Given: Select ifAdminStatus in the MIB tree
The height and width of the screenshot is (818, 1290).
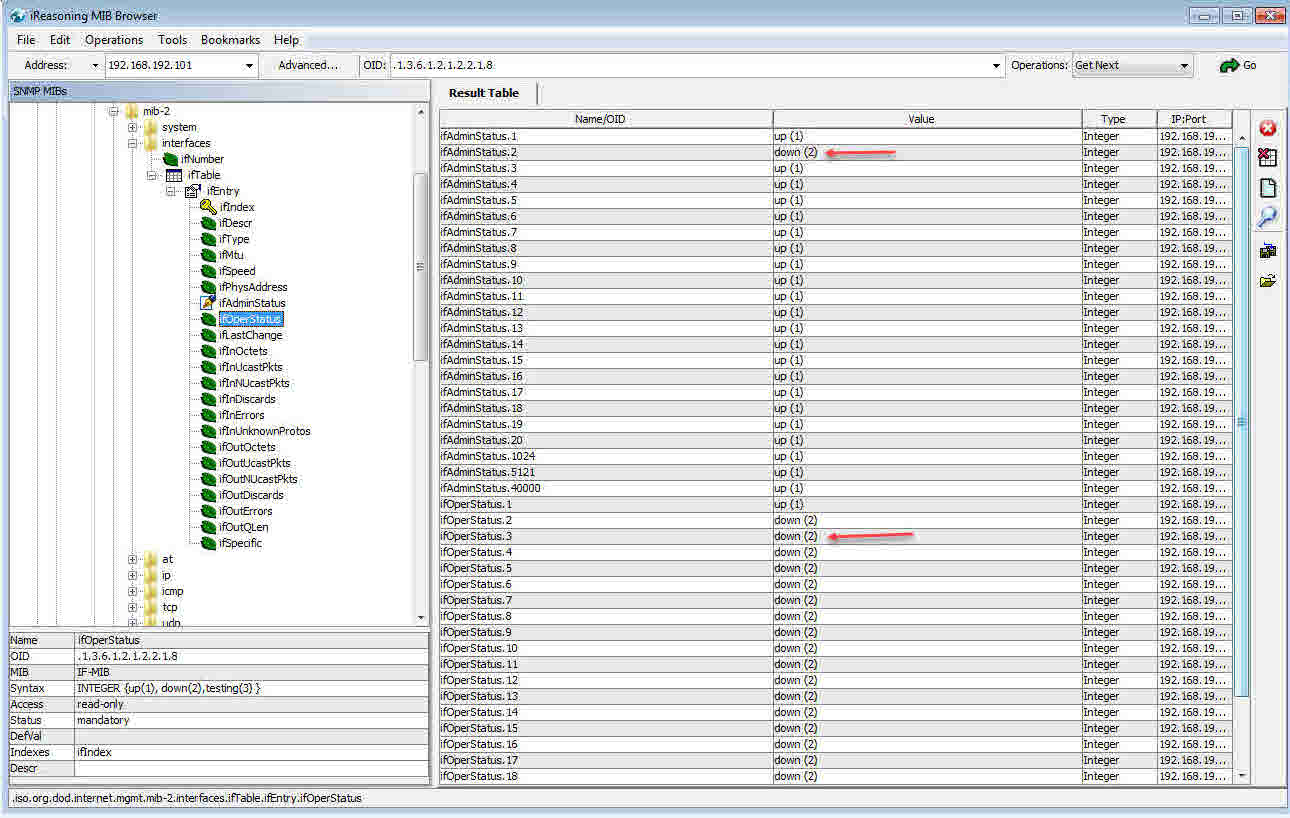Looking at the screenshot, I should [252, 303].
